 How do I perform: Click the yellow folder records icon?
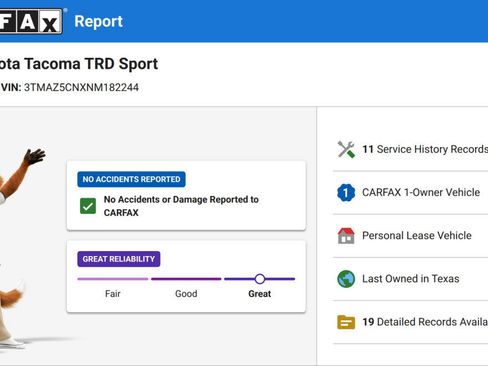[x=346, y=322]
